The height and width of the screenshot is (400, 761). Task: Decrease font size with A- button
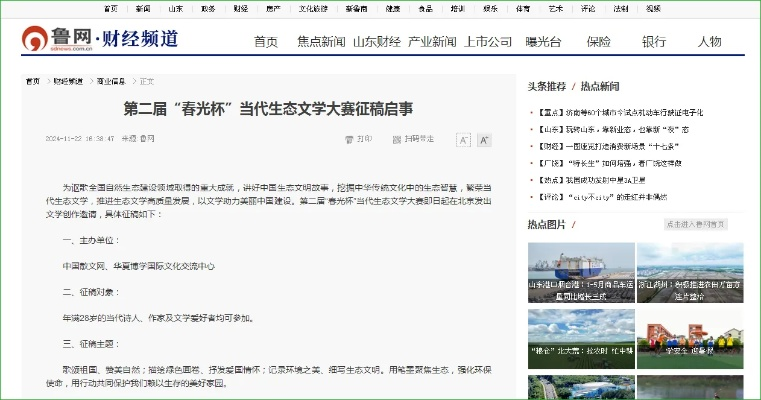[463, 139]
